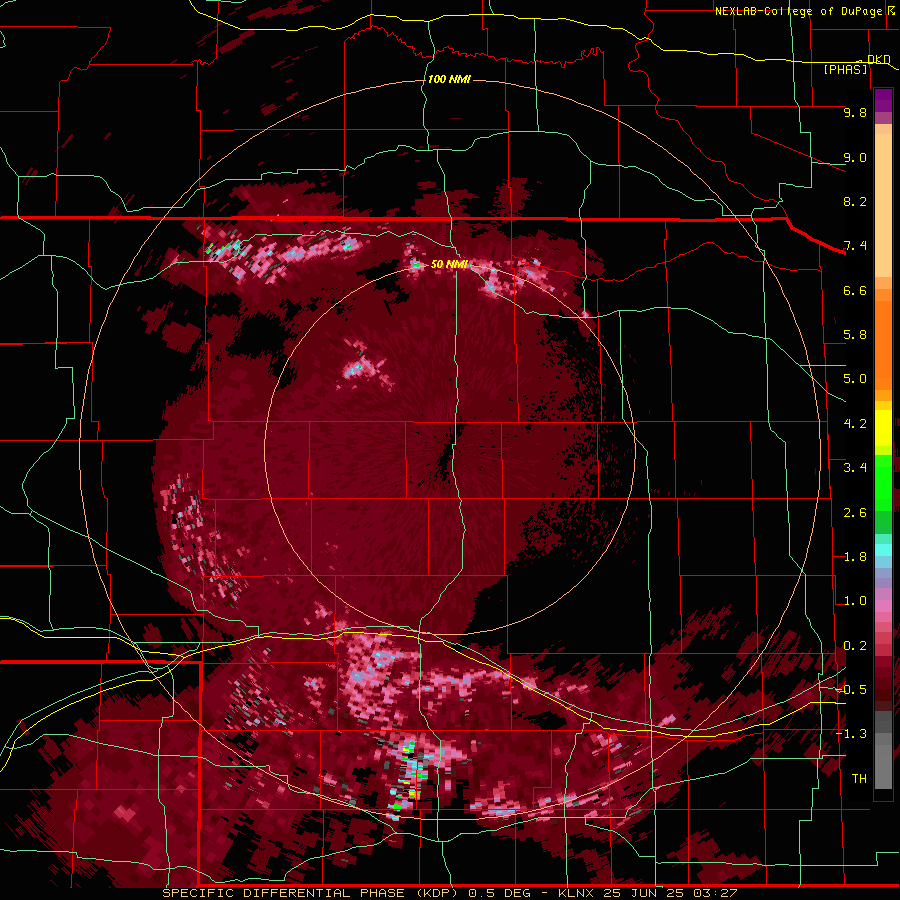Pick the purple segment of the color bar
The image size is (900, 900).
pyautogui.click(x=883, y=100)
